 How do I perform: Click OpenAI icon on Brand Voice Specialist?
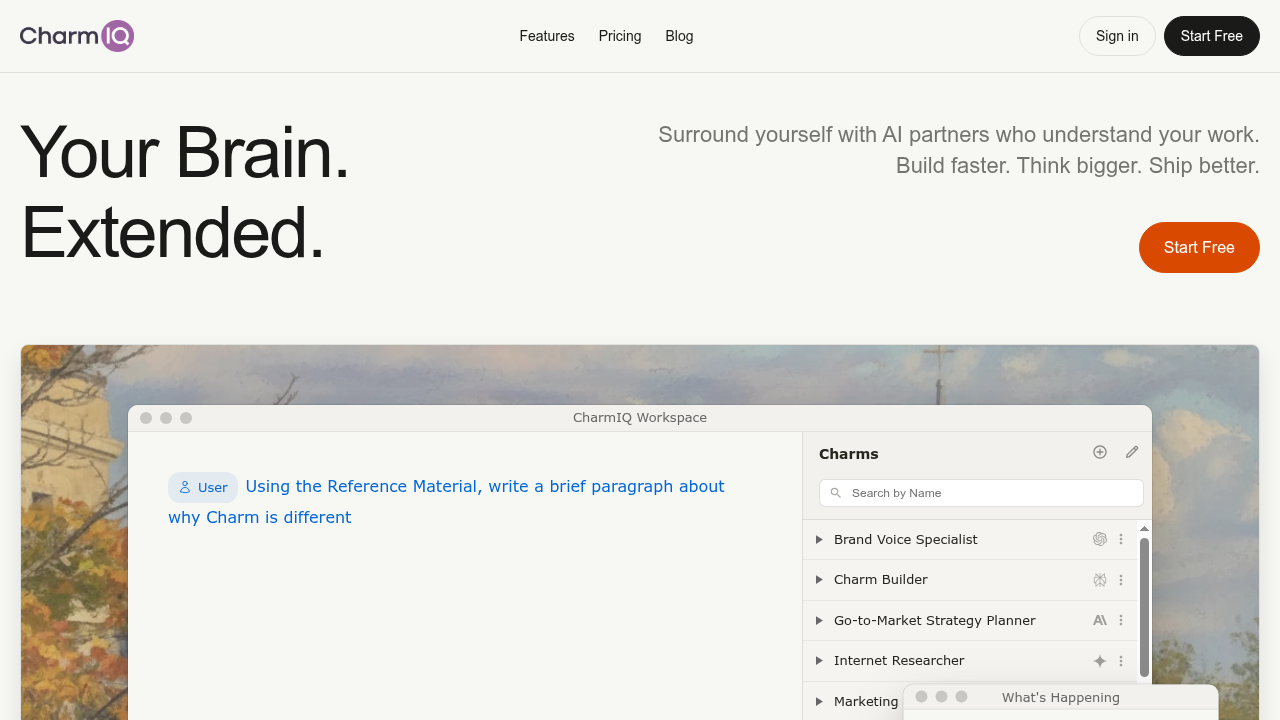pyautogui.click(x=1100, y=539)
